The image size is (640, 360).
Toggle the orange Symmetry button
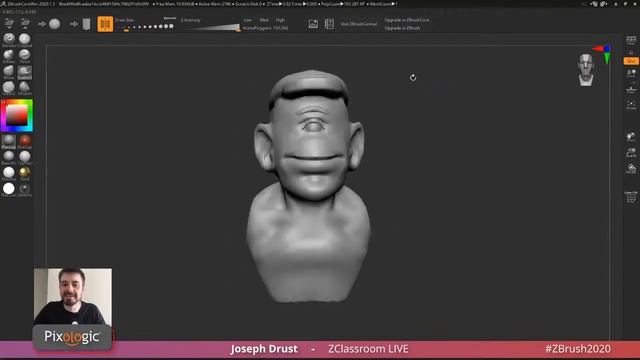pos(105,24)
